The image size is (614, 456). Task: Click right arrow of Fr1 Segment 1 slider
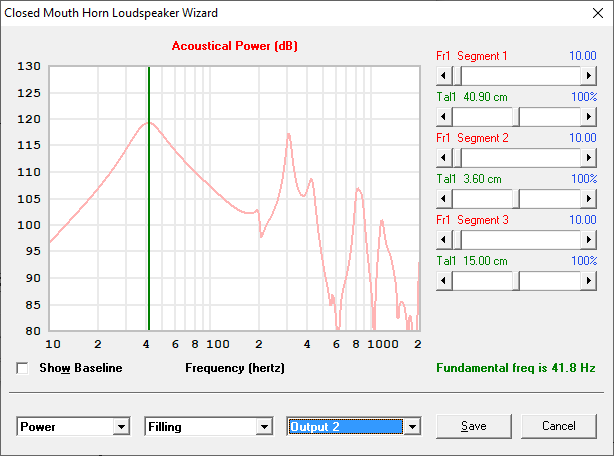pyautogui.click(x=589, y=76)
